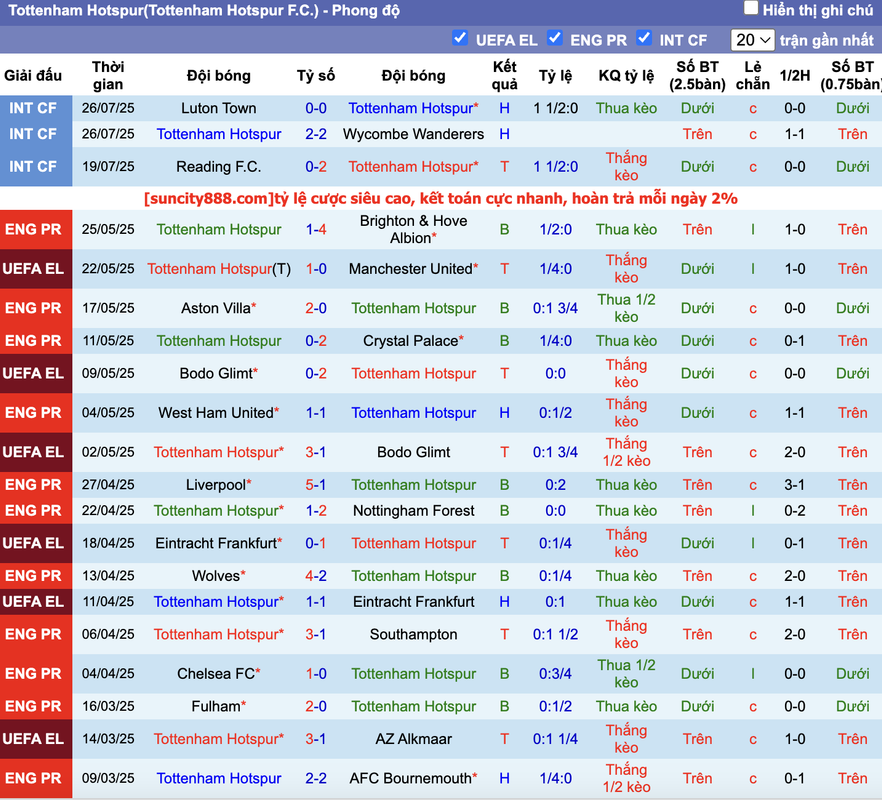Click score 2-0 for Aston Villa match
Screen dimensions: 882x800
pyautogui.click(x=316, y=308)
